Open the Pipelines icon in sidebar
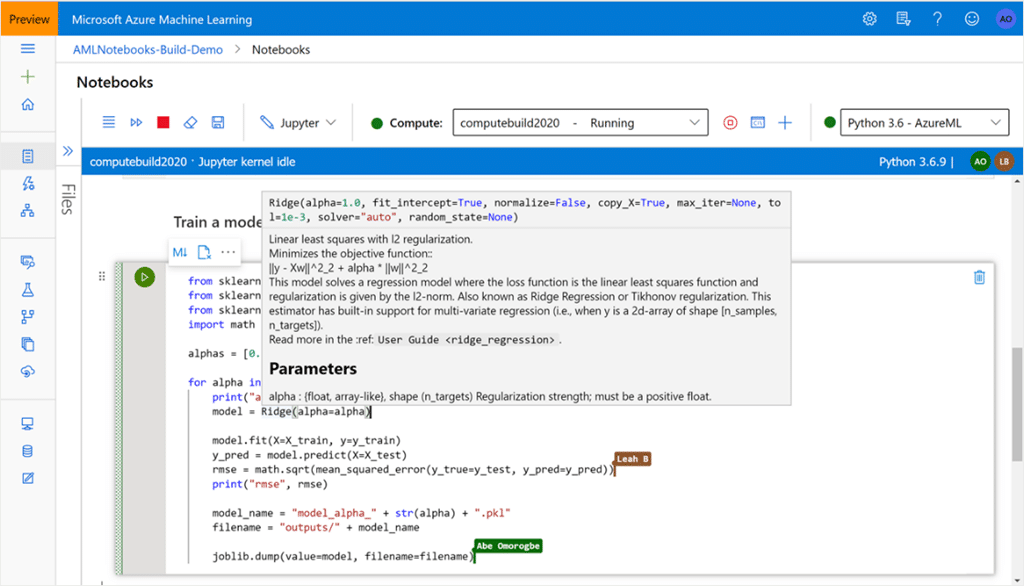Image resolution: width=1024 pixels, height=586 pixels. 27,317
